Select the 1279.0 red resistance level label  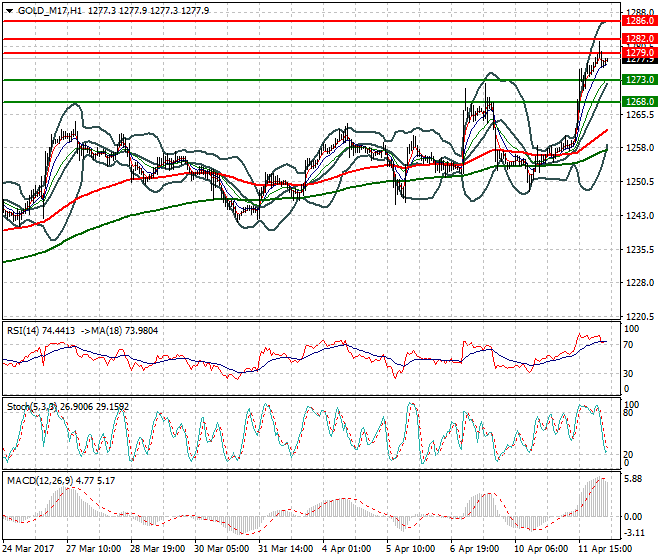coord(640,53)
